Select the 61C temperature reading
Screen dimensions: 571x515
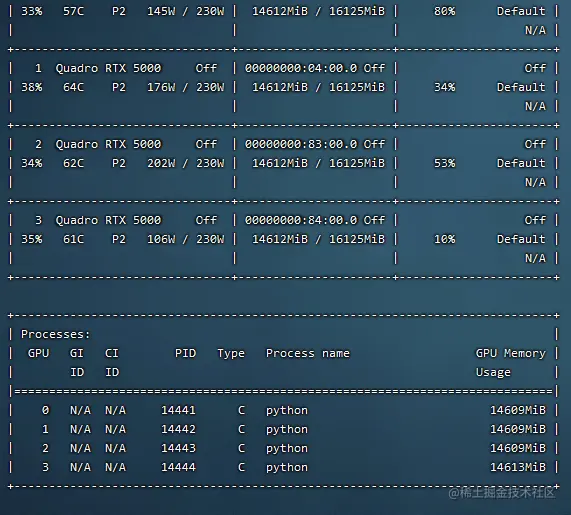click(x=73, y=239)
